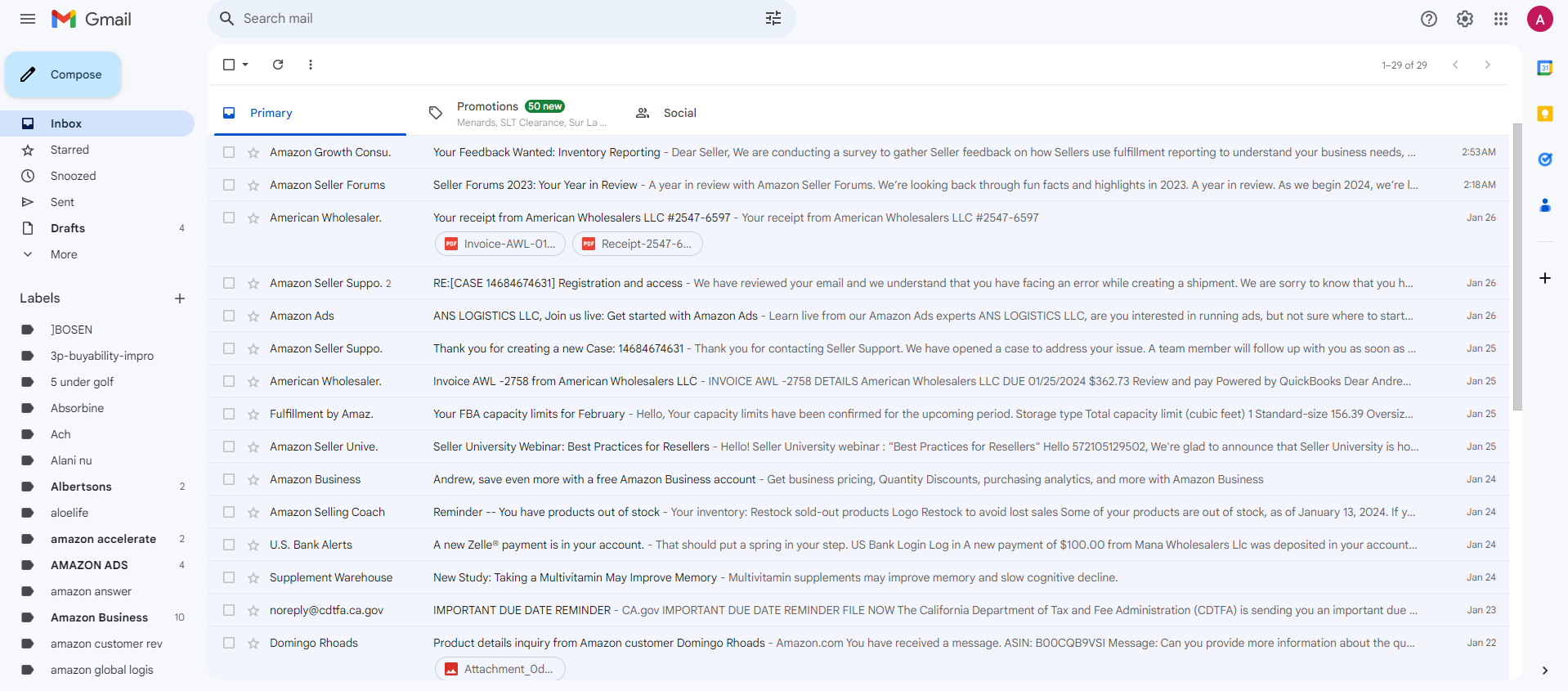This screenshot has width=1568, height=691.
Task: Open the Google account avatar
Action: [1540, 19]
